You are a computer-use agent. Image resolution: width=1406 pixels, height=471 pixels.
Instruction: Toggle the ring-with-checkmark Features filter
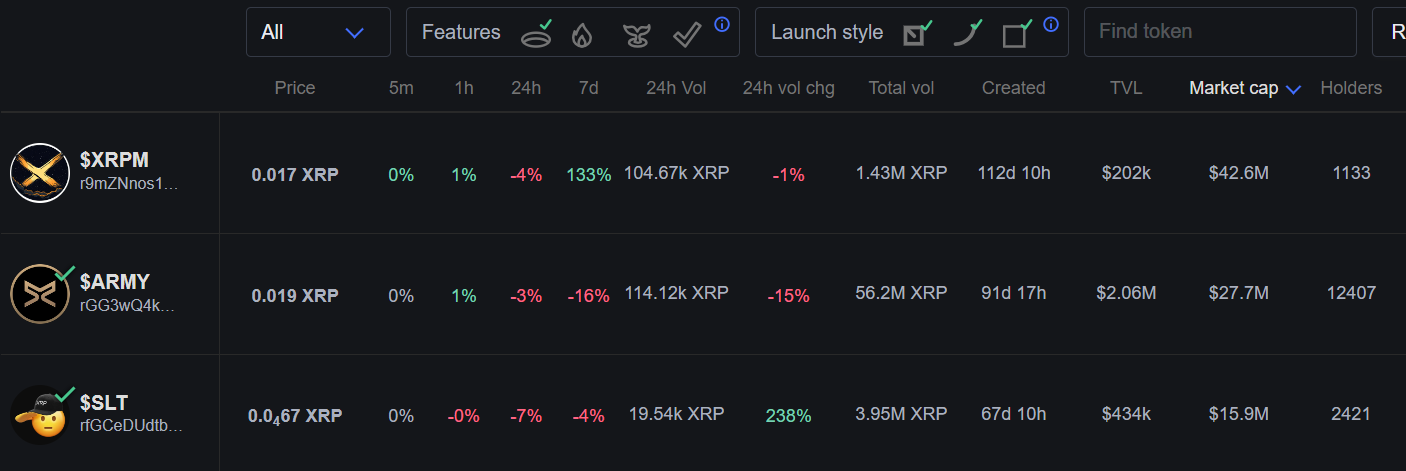point(537,35)
